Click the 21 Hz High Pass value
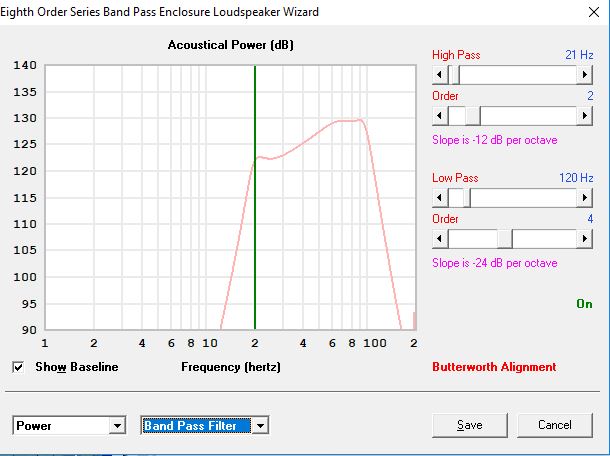 579,55
